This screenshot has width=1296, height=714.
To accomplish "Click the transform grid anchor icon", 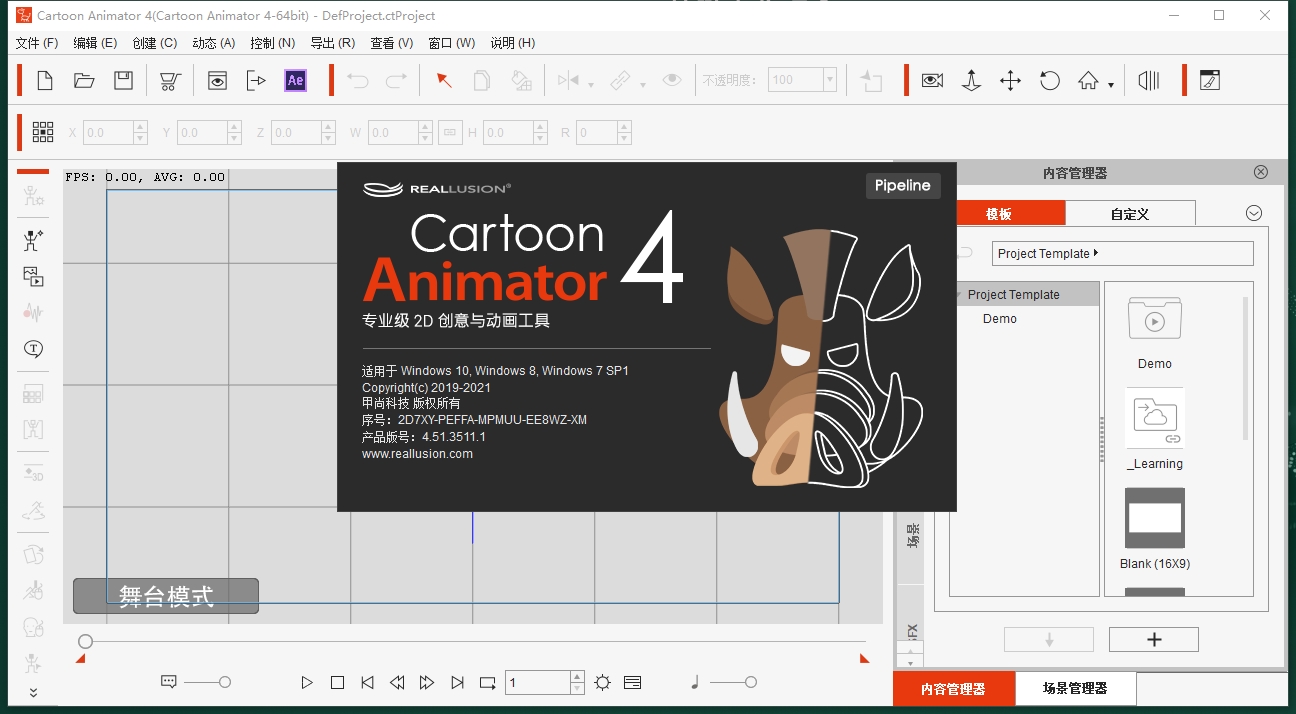I will (43, 132).
